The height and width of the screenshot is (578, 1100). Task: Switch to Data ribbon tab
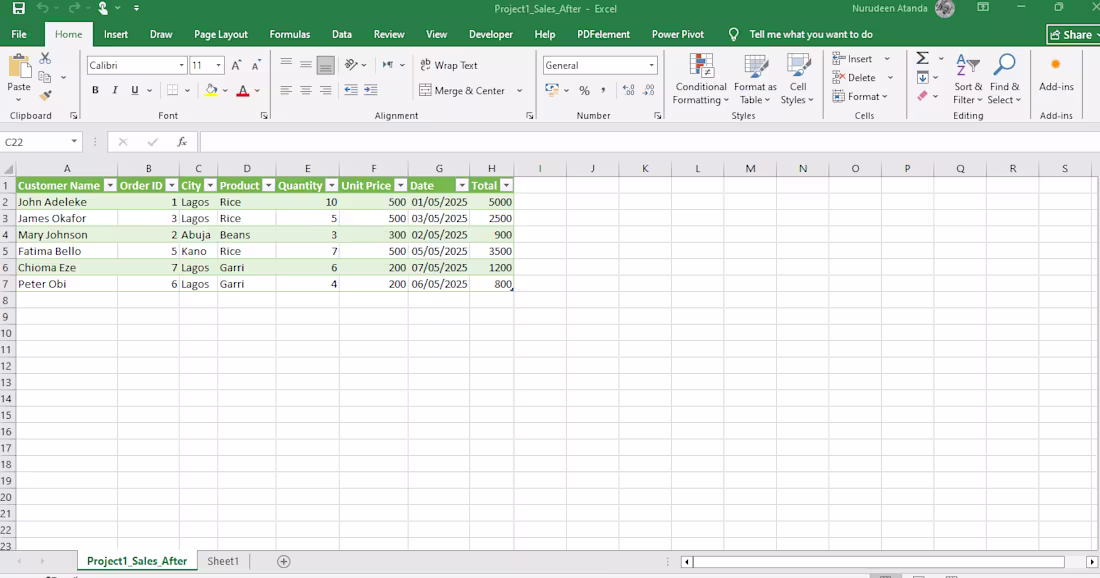342,34
